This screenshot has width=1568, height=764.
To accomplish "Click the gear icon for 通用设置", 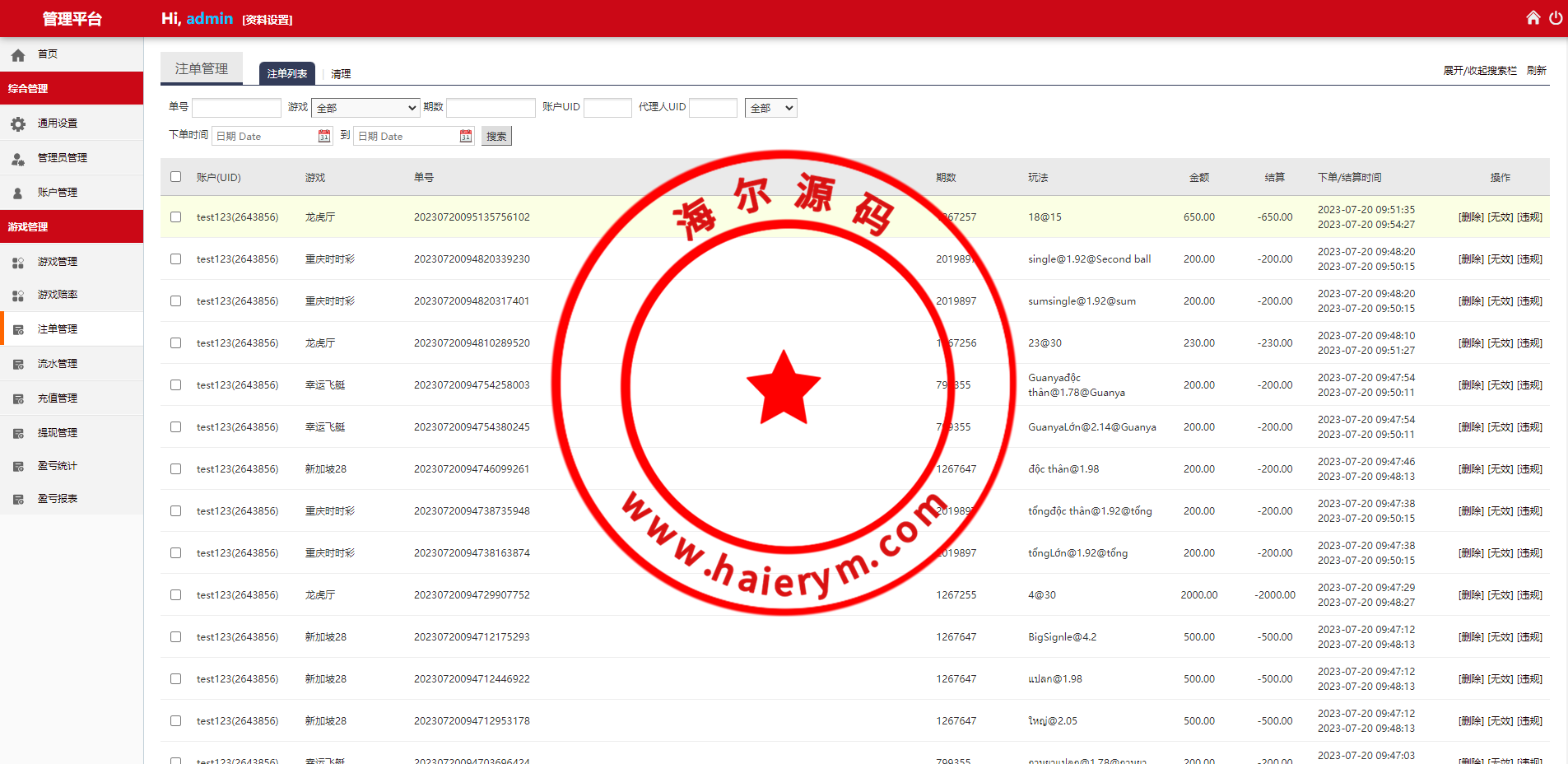I will 18,123.
